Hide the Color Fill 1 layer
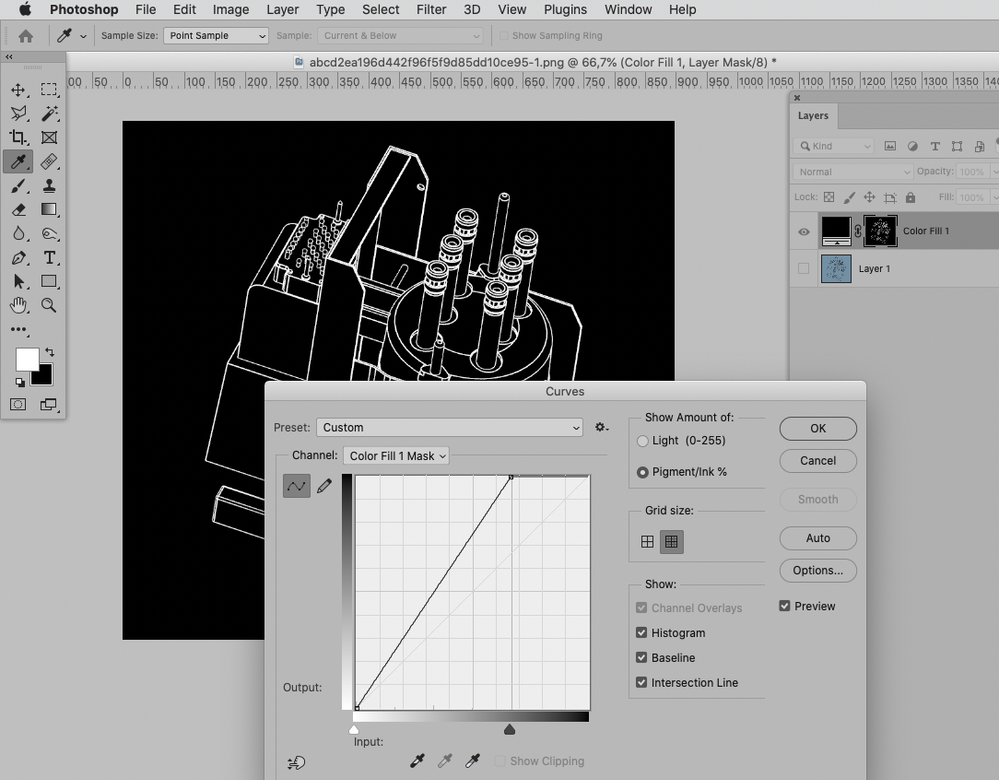This screenshot has height=780, width=999. coord(803,231)
